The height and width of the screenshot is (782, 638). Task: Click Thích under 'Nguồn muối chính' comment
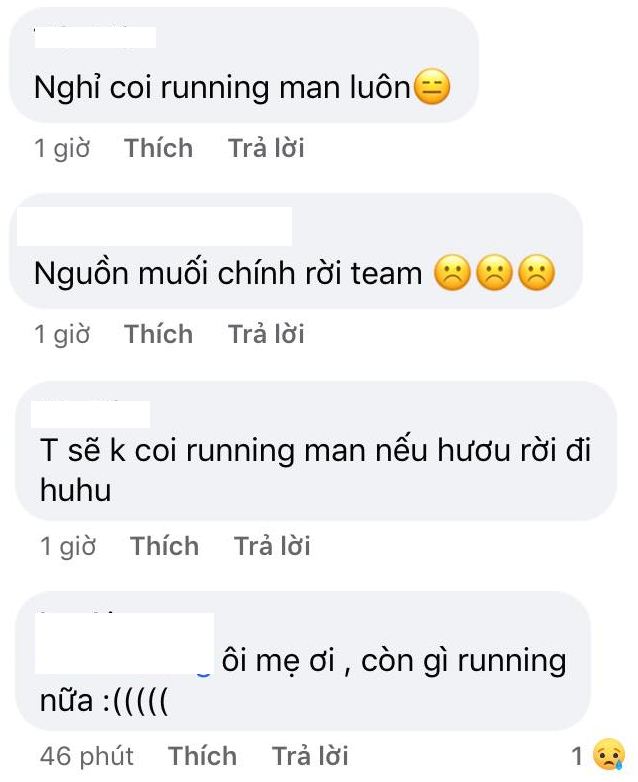coord(158,334)
